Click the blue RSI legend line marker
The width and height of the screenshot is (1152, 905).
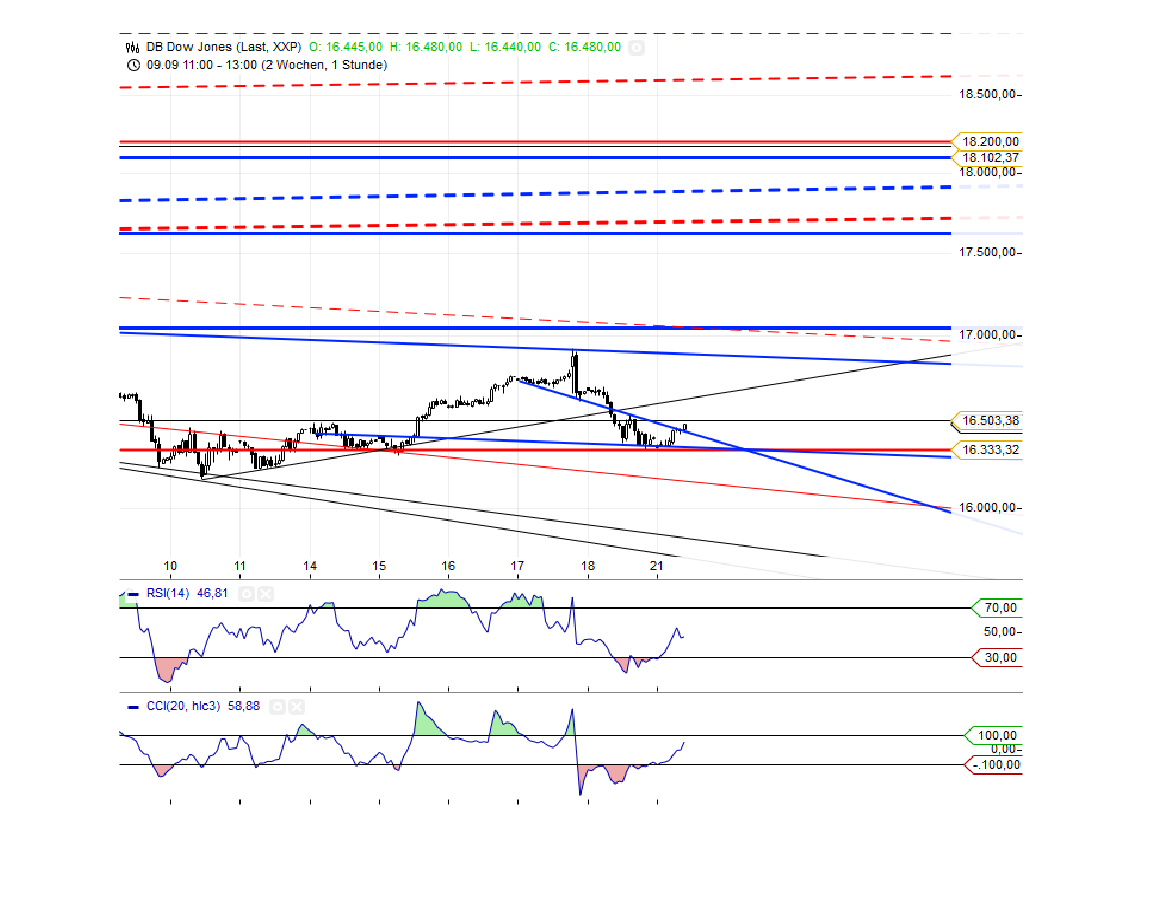click(133, 593)
